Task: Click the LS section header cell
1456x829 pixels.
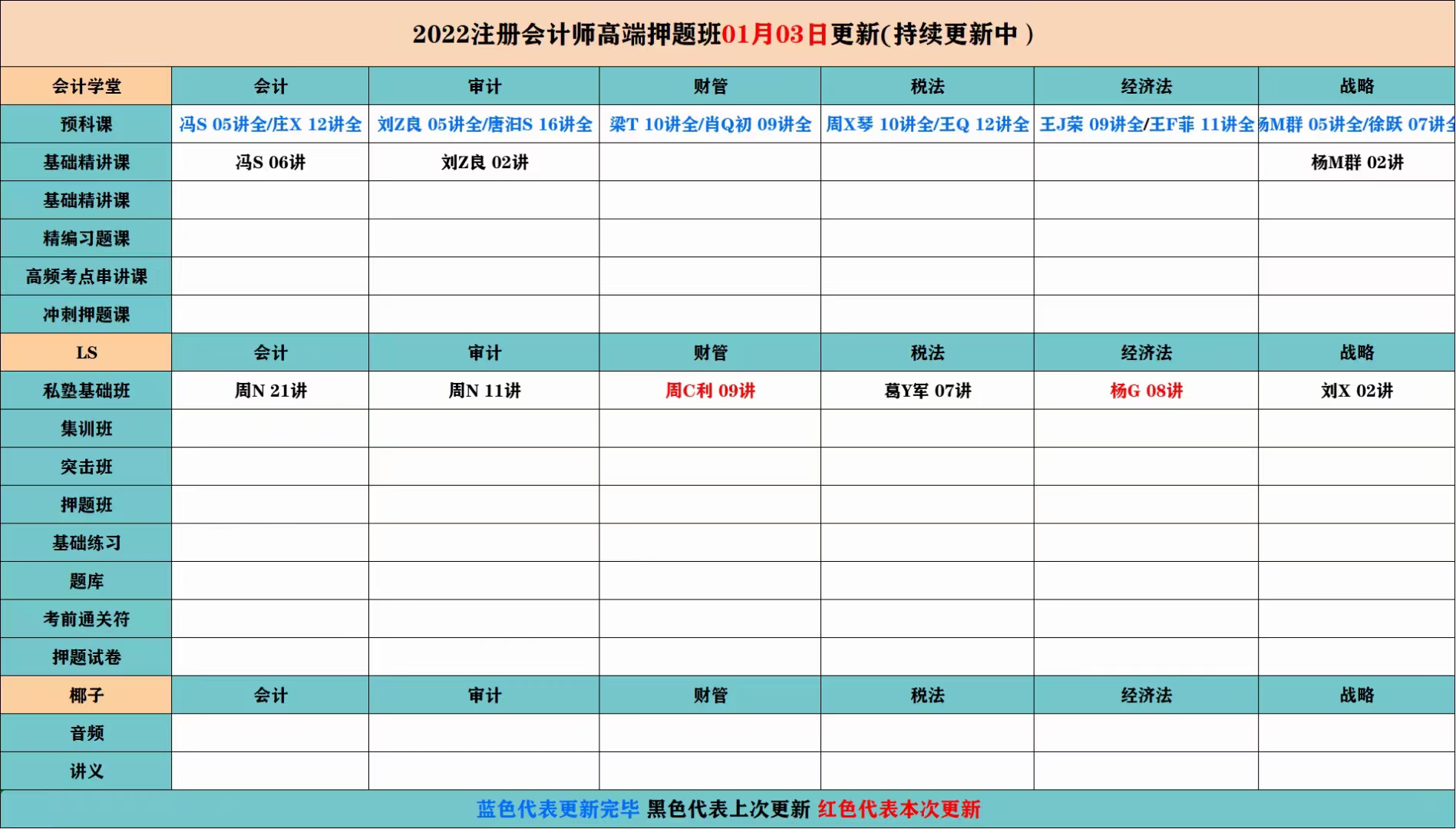Action: (86, 353)
